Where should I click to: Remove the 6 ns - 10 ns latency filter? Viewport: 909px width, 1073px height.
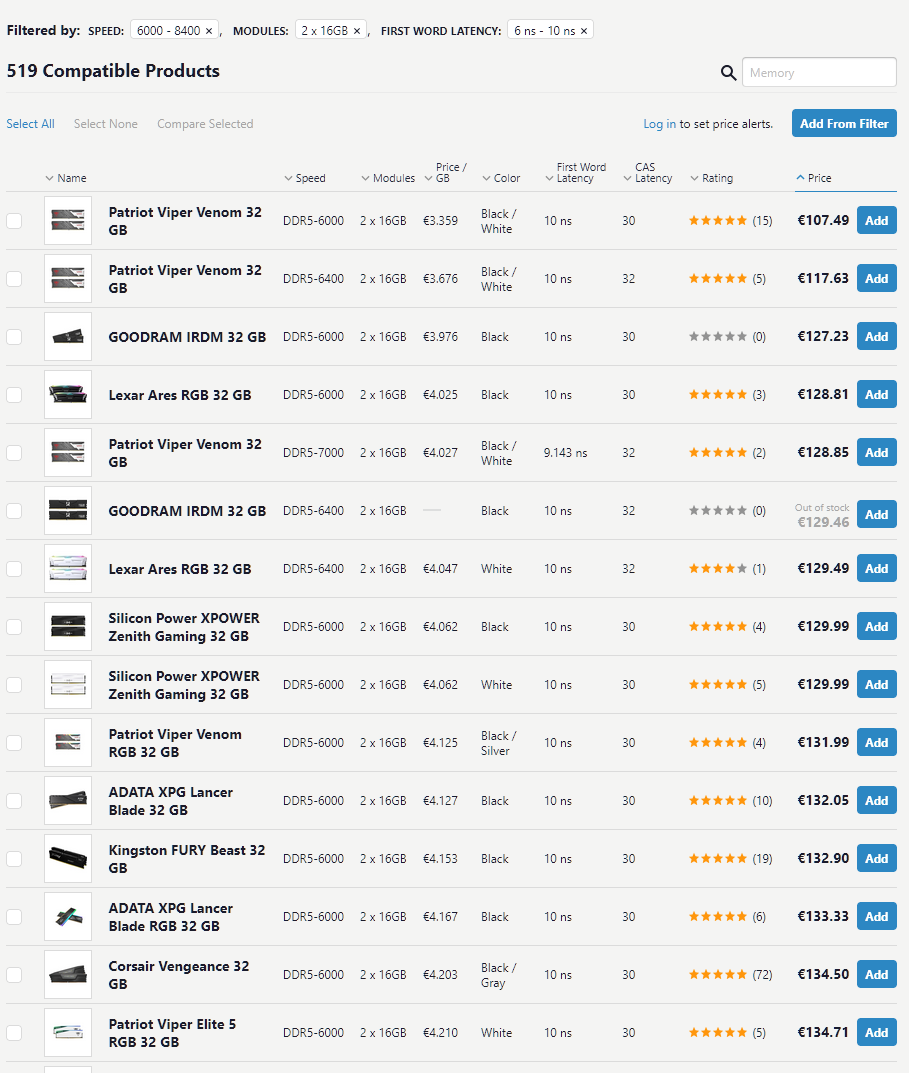(x=584, y=31)
